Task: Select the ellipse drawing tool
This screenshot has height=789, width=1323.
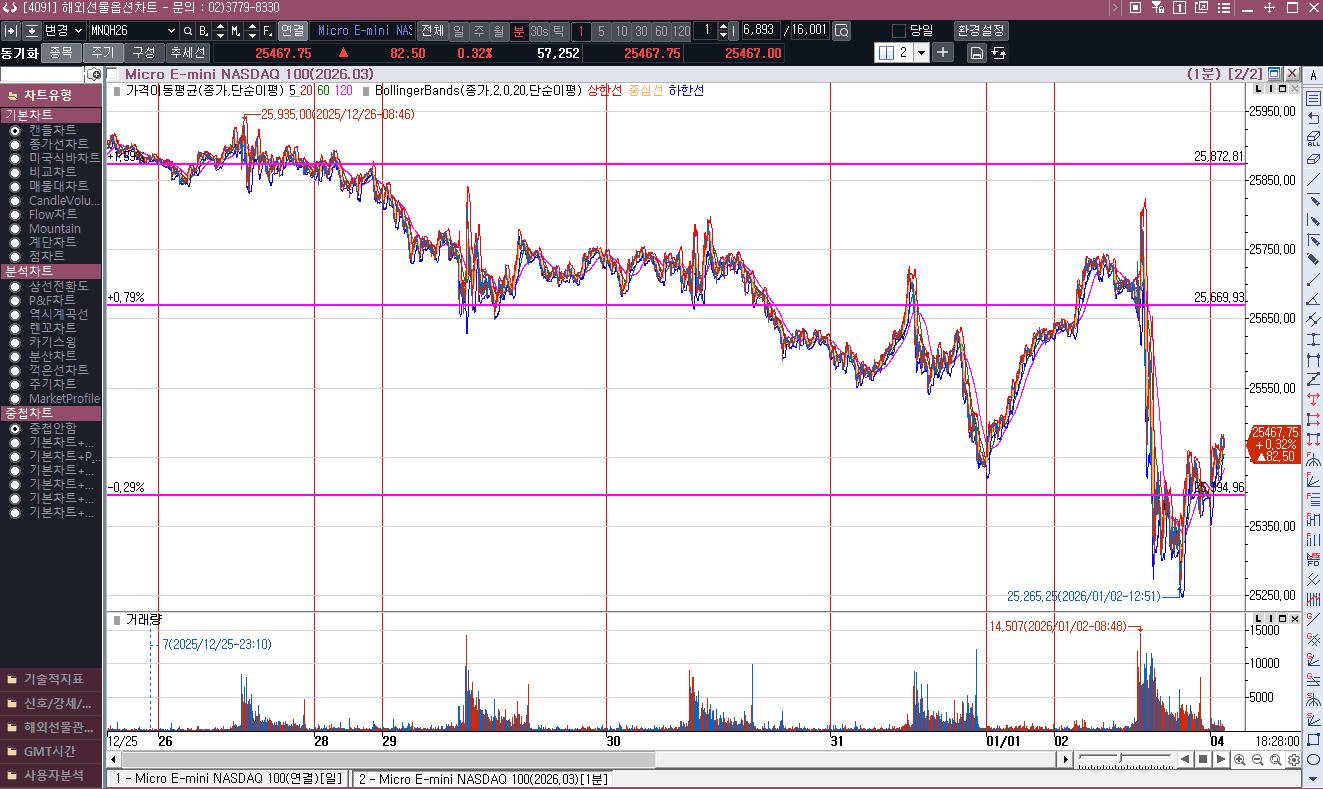Action: pos(1314,760)
